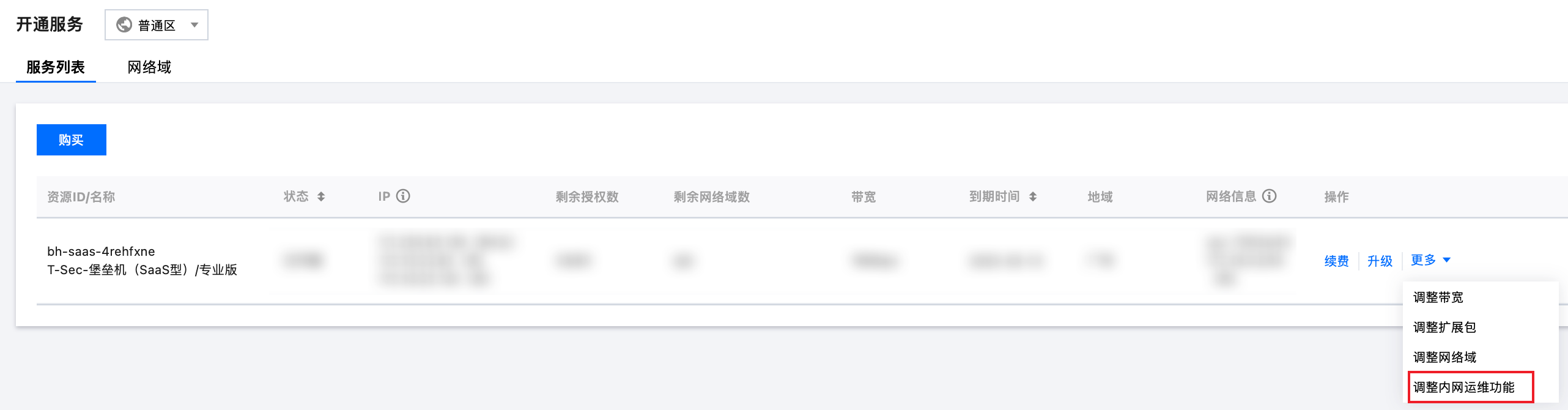Screen dimensions: 1568x410
Task: Open the 普通区 region dropdown
Action: 157,24
